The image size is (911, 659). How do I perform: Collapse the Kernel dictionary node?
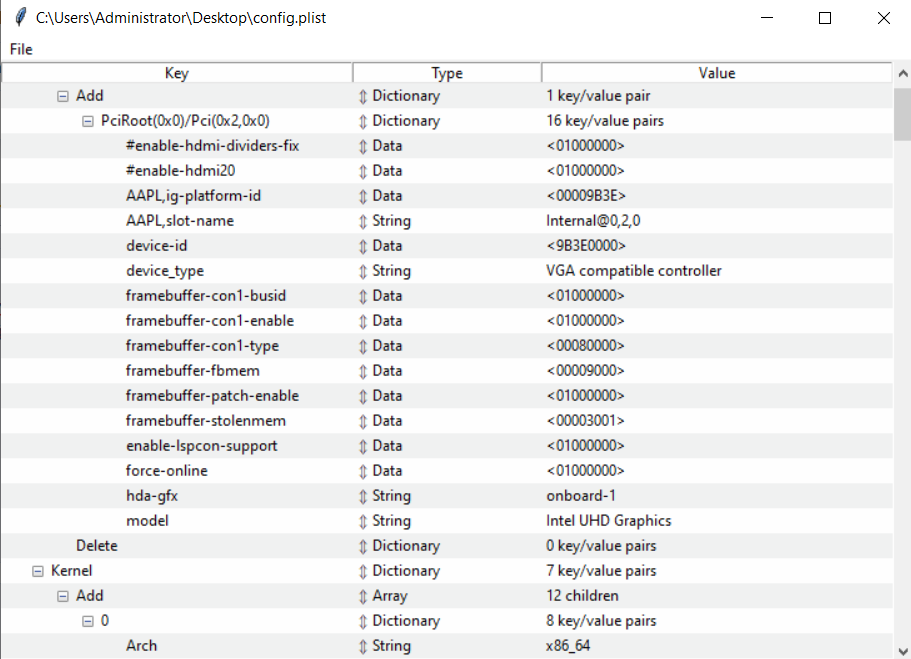point(38,571)
